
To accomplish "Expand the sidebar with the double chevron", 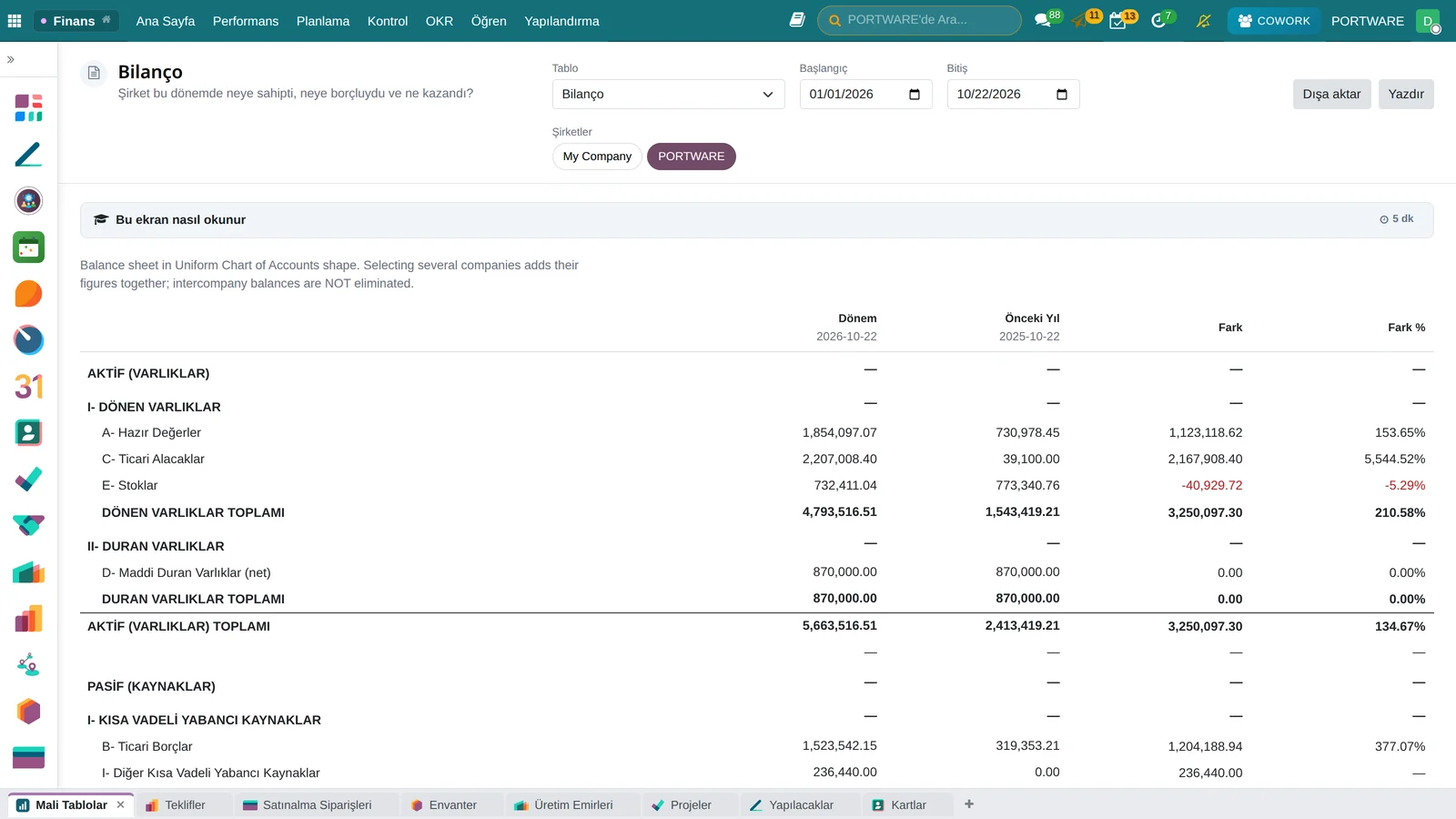I will click(11, 59).
